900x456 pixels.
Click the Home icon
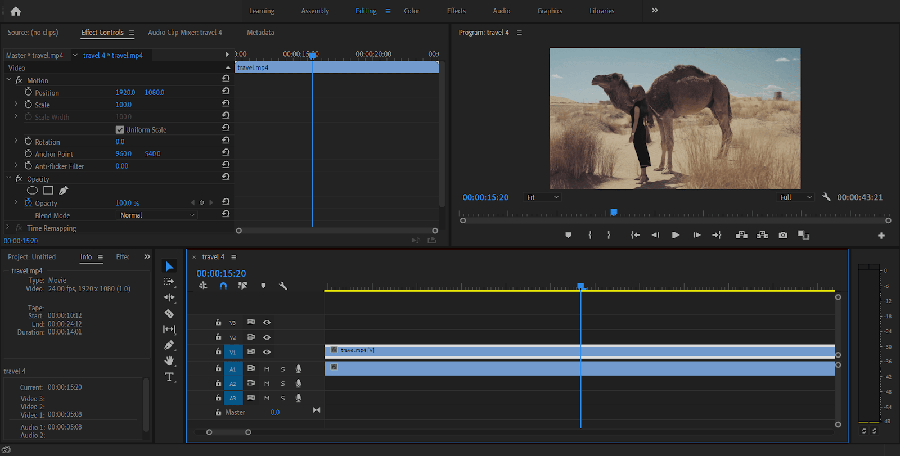click(x=15, y=11)
